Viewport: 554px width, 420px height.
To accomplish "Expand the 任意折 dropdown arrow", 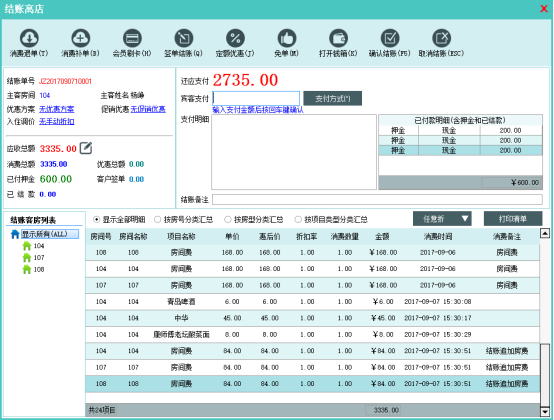I will 465,219.
